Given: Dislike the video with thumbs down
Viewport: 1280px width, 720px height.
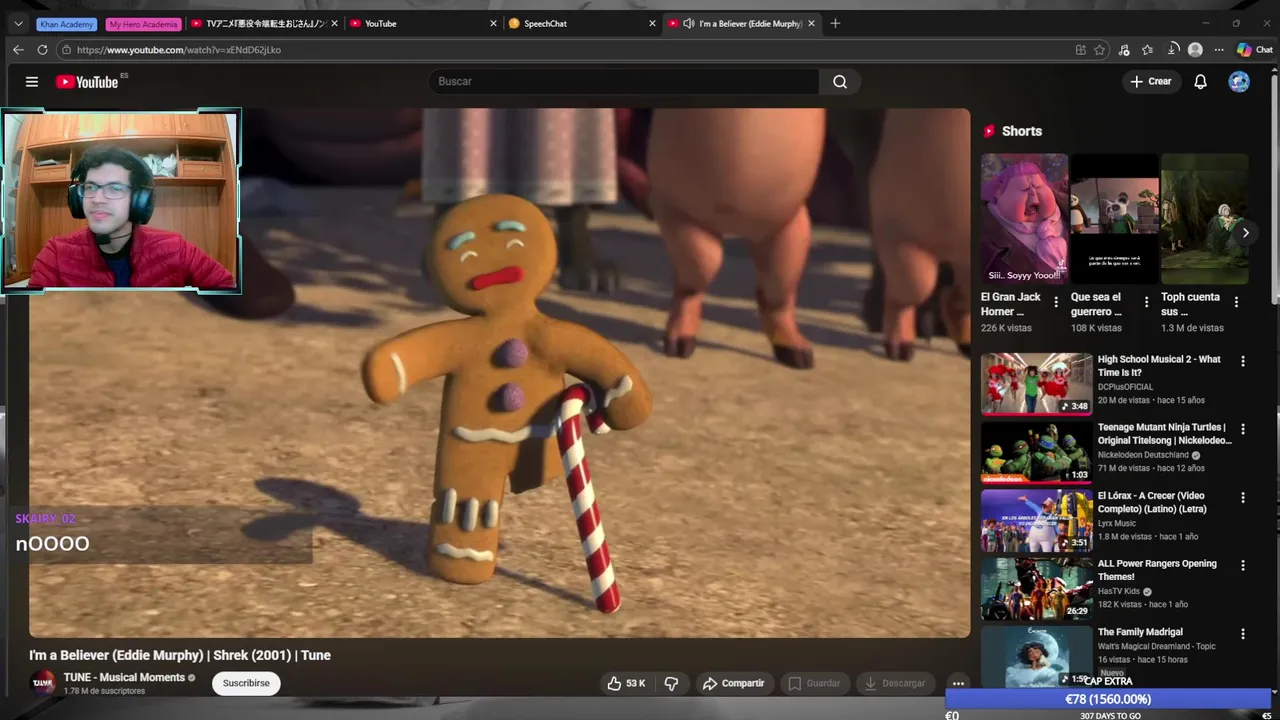Looking at the screenshot, I should pyautogui.click(x=671, y=684).
